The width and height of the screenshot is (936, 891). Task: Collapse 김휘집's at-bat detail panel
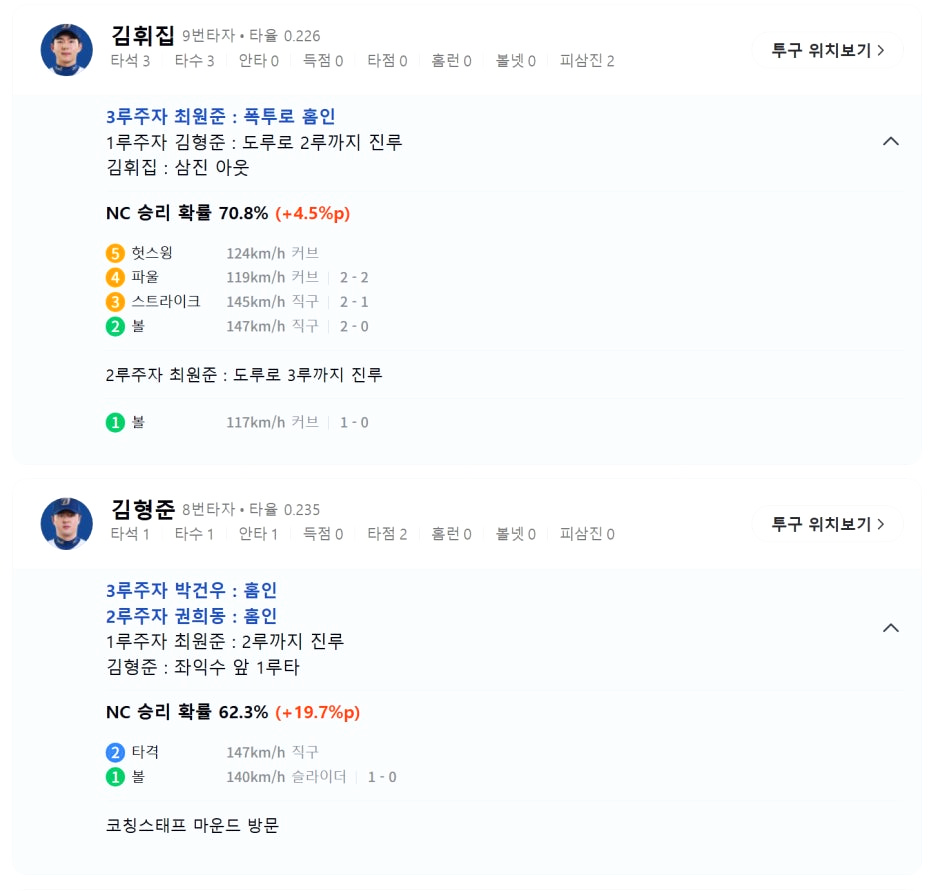point(890,141)
